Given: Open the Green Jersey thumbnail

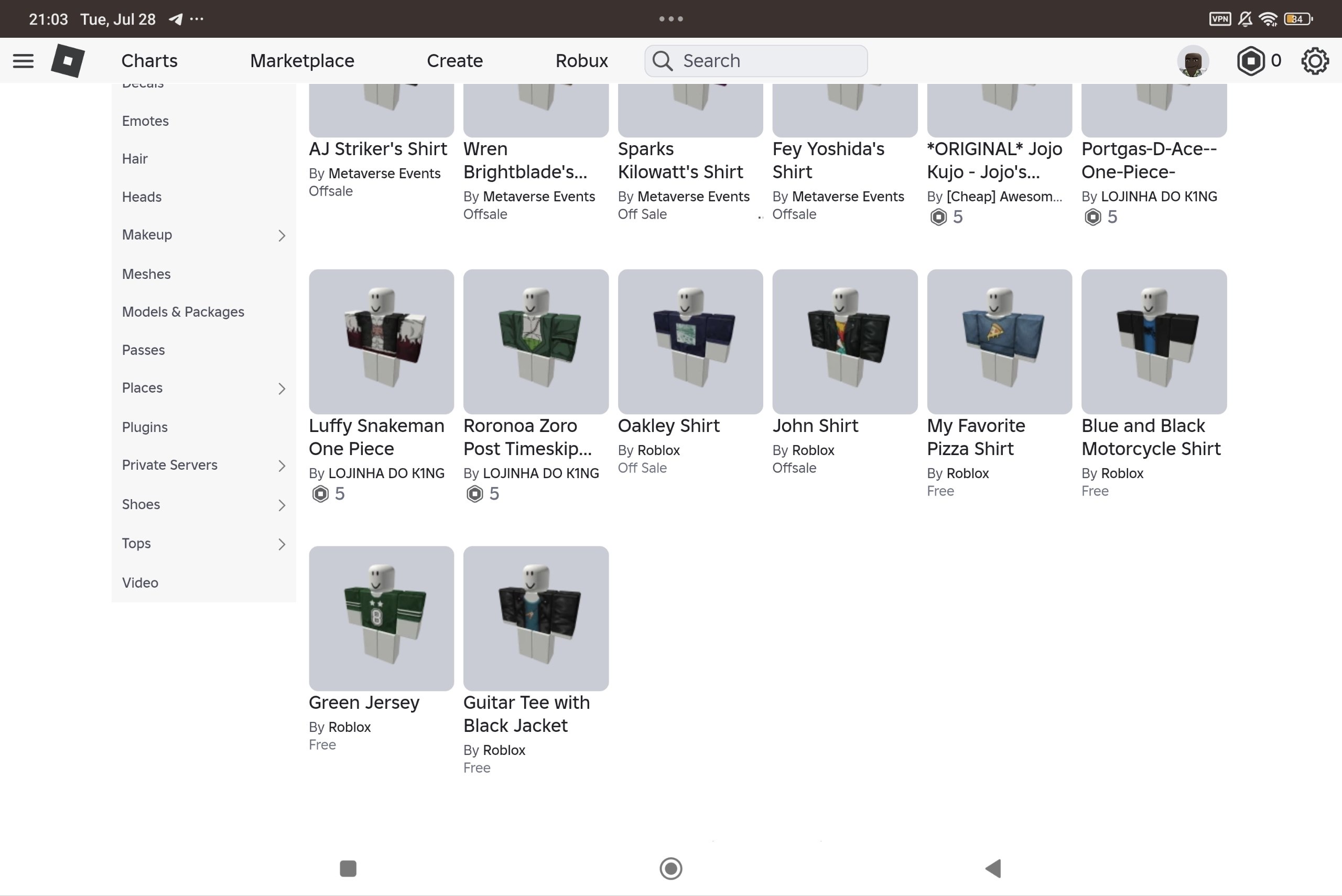Looking at the screenshot, I should pos(382,618).
